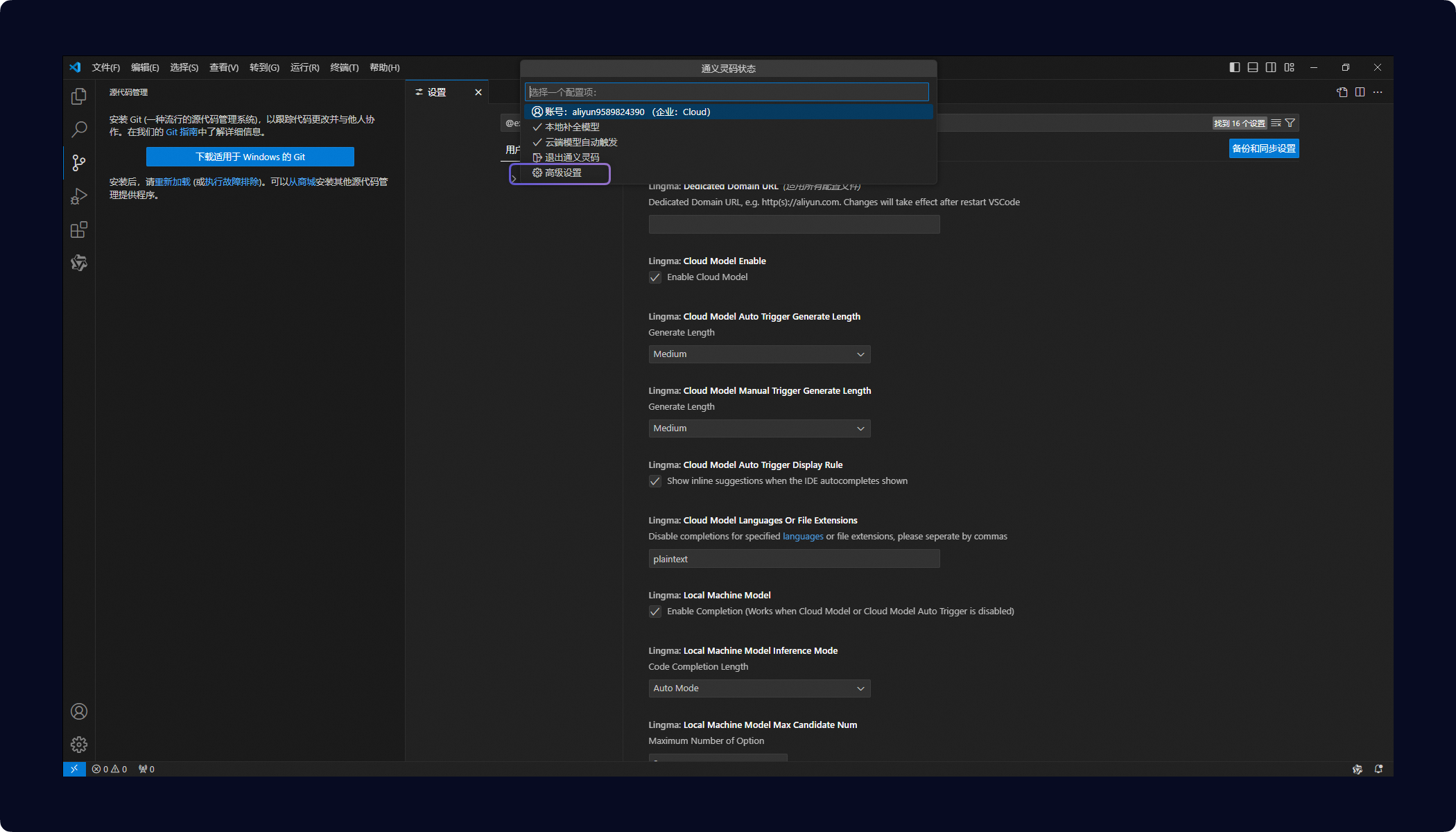This screenshot has width=1456, height=832.
Task: Click the VS Code logo in the title bar
Action: click(75, 67)
